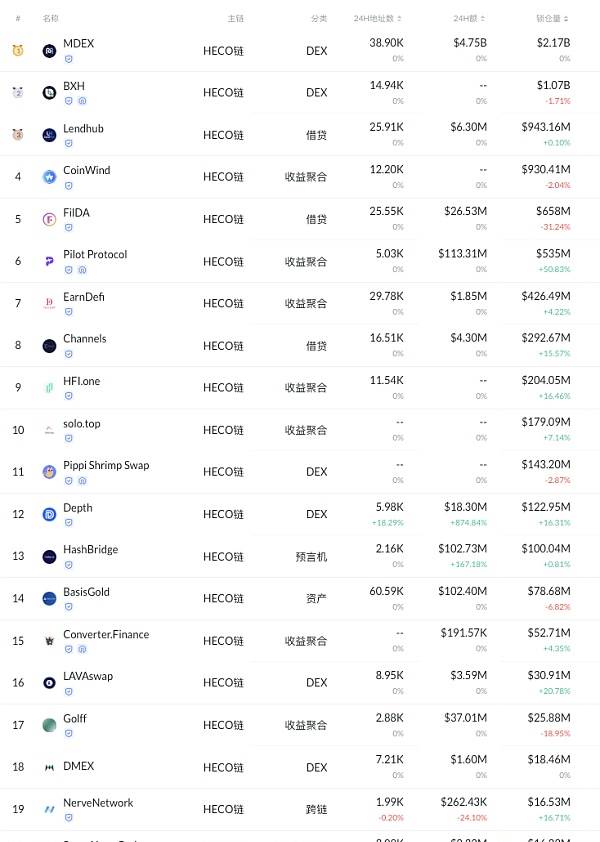Click the CoinWind project logo

coord(49,177)
